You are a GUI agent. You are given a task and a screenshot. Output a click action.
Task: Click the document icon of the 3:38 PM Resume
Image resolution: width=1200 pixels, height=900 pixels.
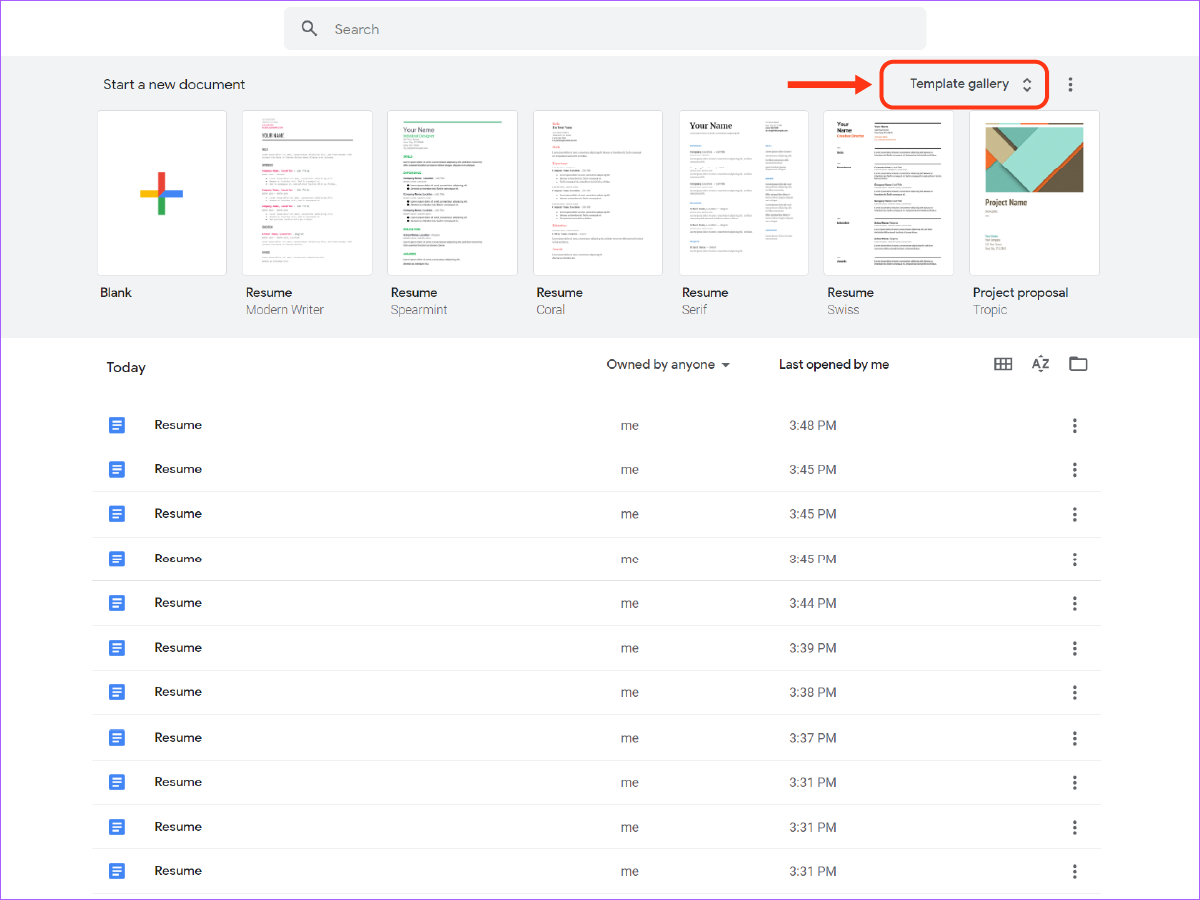[117, 692]
